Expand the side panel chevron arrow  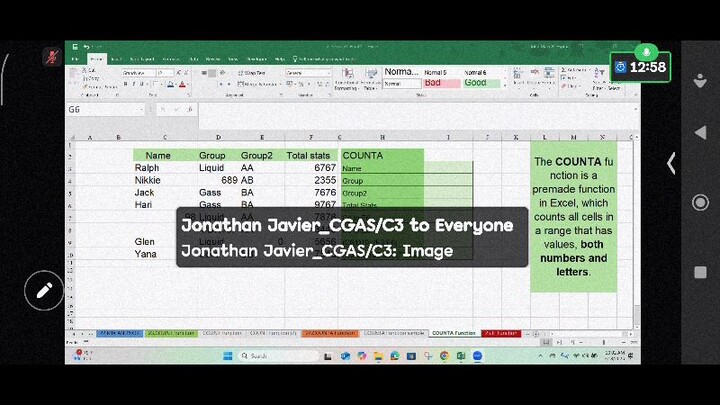pos(671,163)
